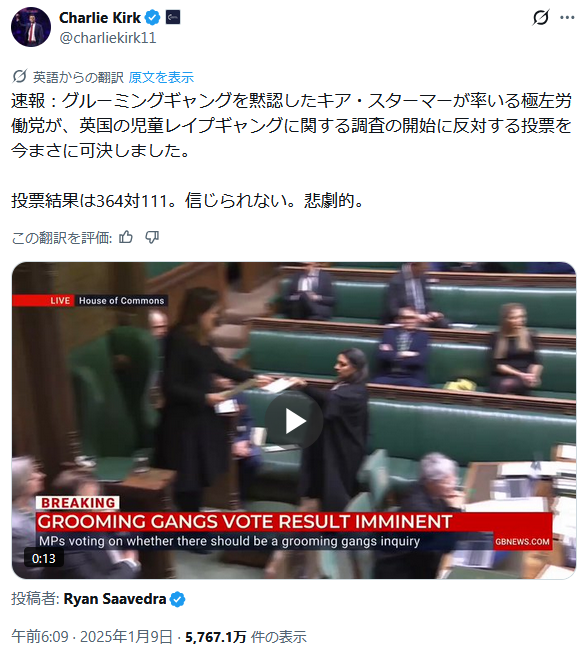Click the affiliation badge beside Charlie Kirk's name

173,17
